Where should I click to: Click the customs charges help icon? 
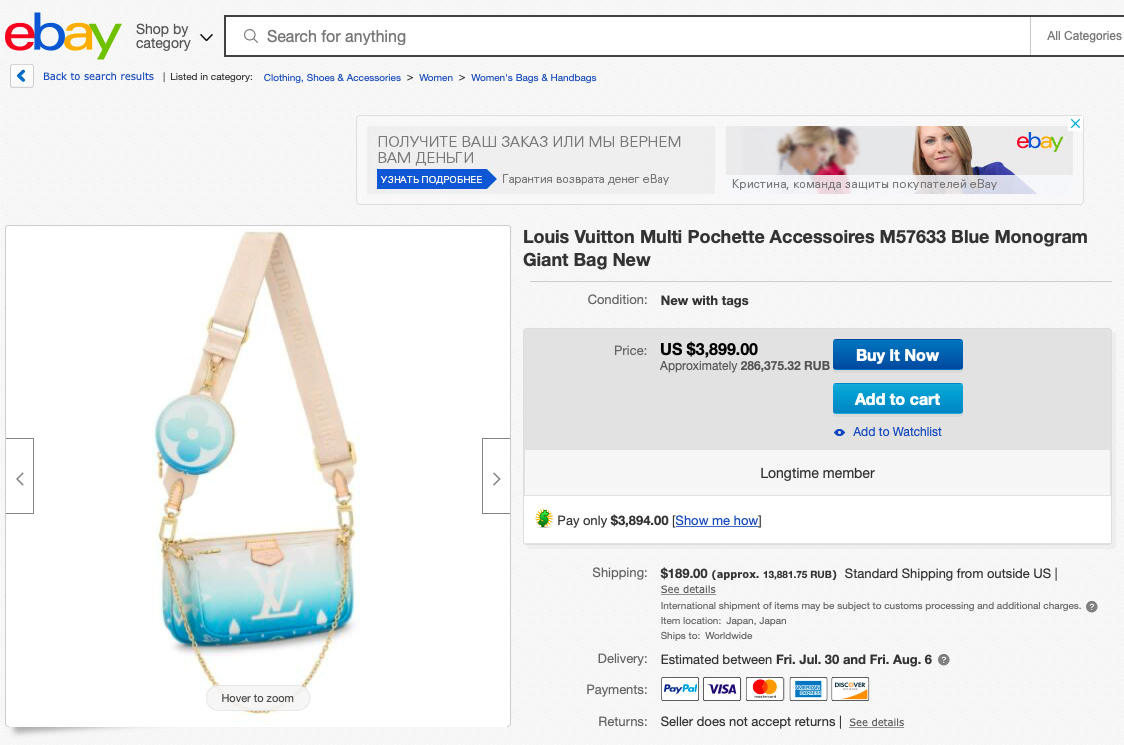[x=1092, y=606]
